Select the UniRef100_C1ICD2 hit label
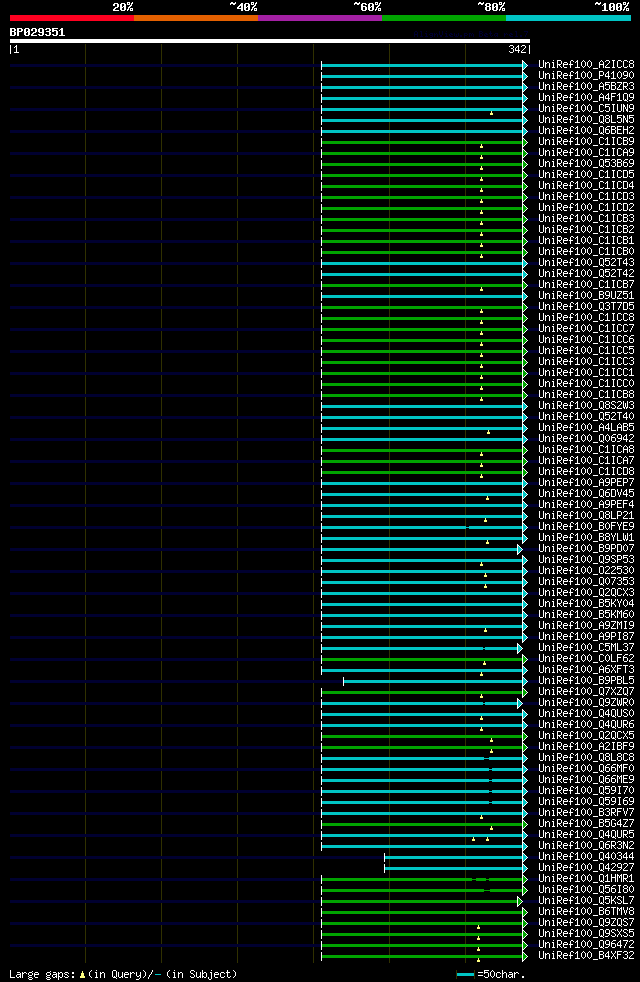This screenshot has height=982, width=640. pyautogui.click(x=586, y=207)
